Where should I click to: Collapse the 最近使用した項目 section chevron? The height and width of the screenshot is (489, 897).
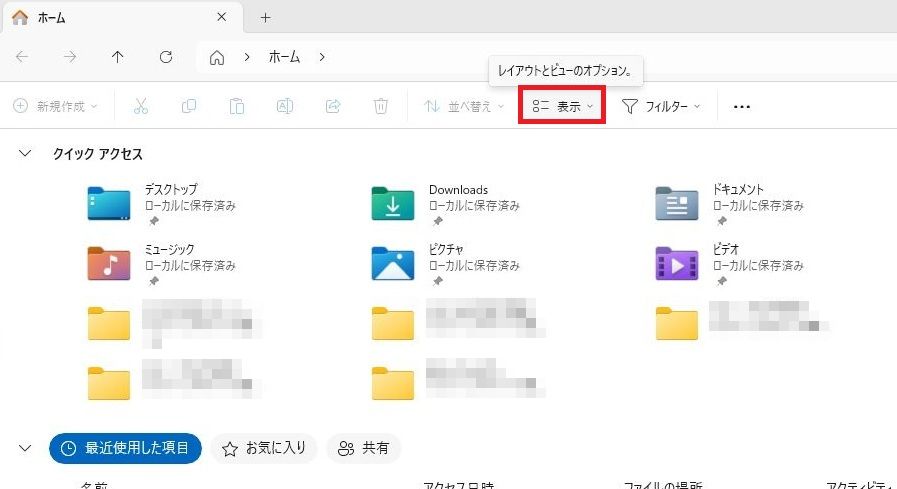click(25, 448)
